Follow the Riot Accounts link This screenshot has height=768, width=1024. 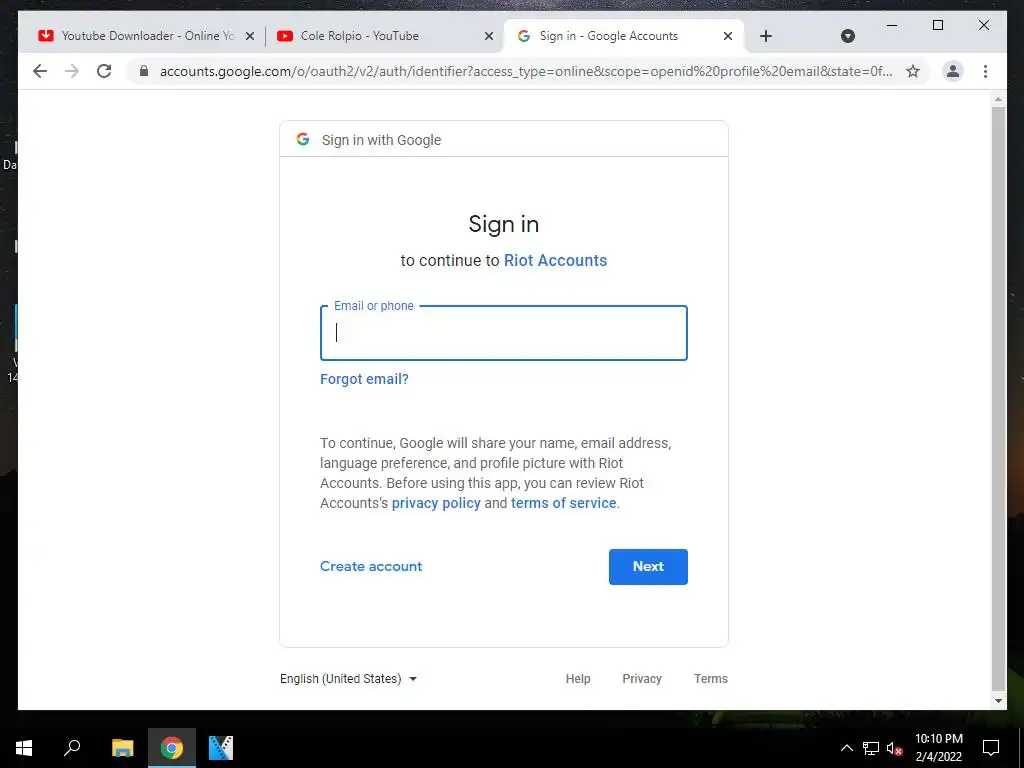point(555,260)
